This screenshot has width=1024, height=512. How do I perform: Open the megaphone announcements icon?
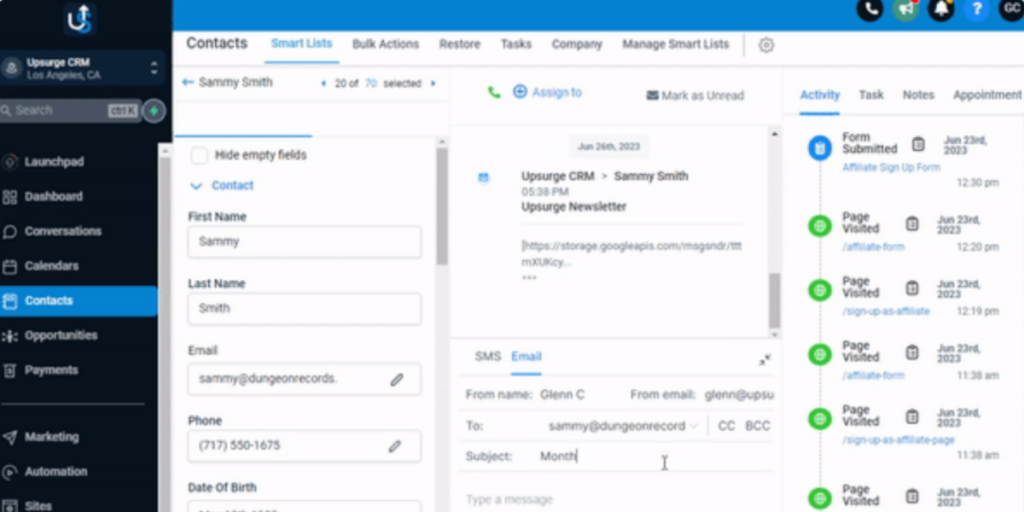click(906, 9)
